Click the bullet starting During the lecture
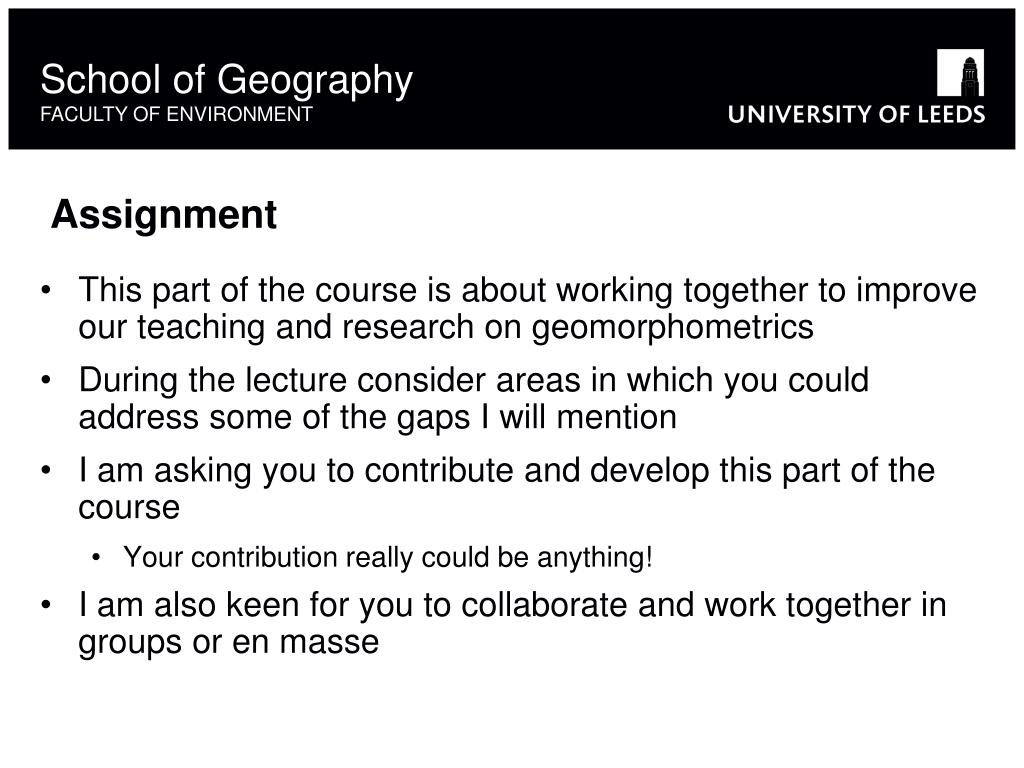Screen dimensions: 1024x768 click(x=473, y=398)
